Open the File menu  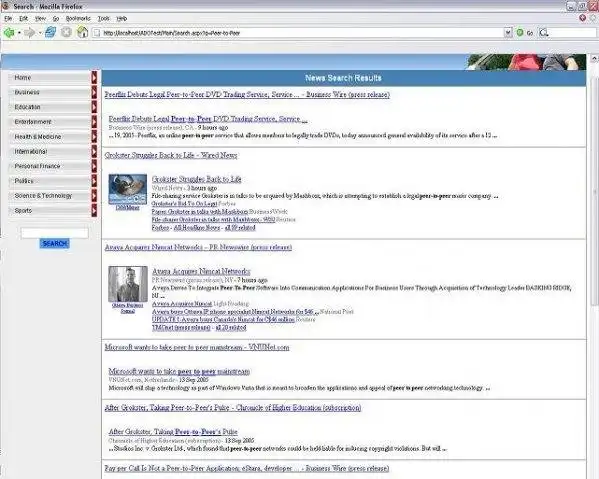[8, 18]
